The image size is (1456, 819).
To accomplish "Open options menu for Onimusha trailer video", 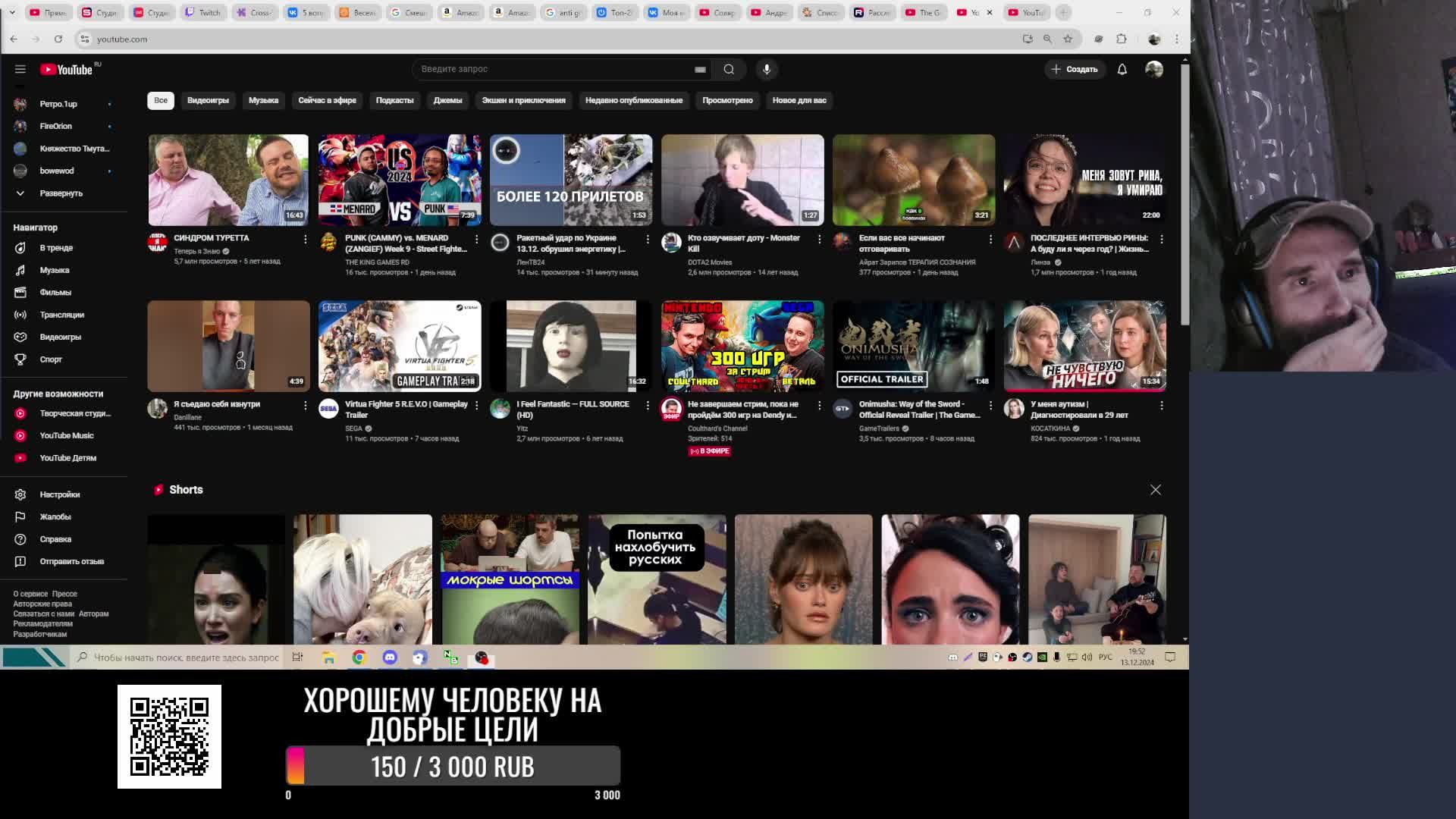I will pyautogui.click(x=990, y=405).
